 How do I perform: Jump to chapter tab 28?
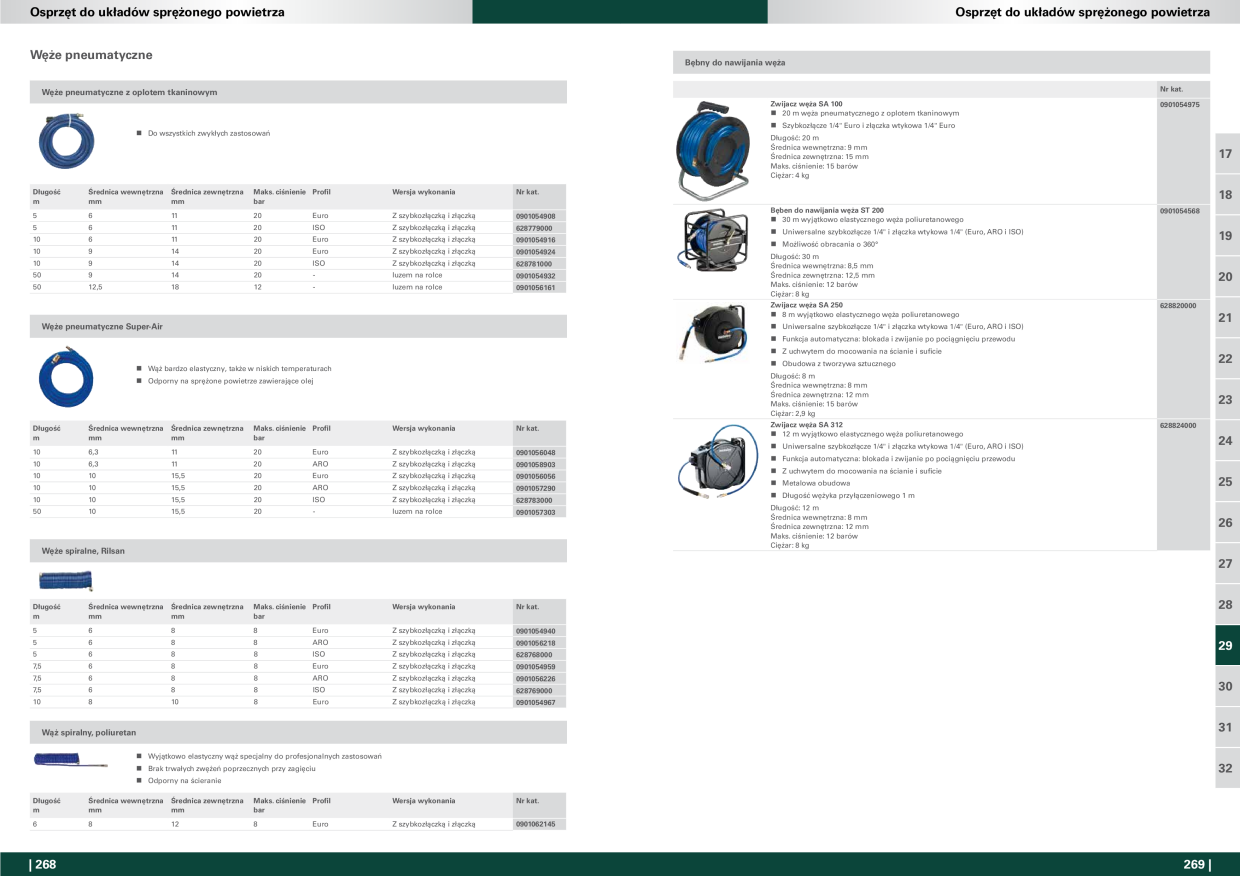point(1227,605)
